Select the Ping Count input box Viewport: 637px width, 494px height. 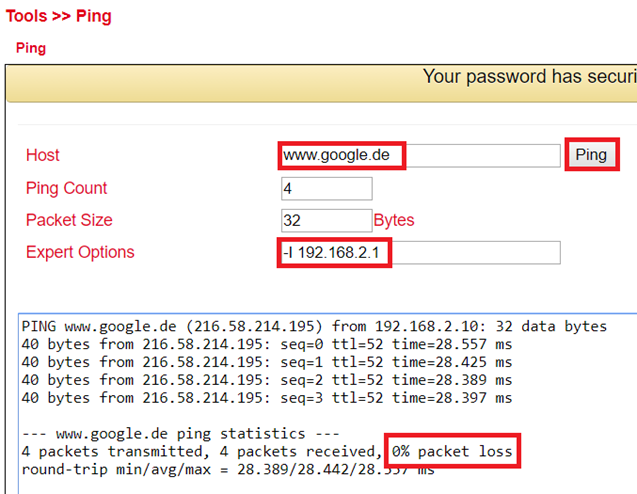click(x=327, y=188)
